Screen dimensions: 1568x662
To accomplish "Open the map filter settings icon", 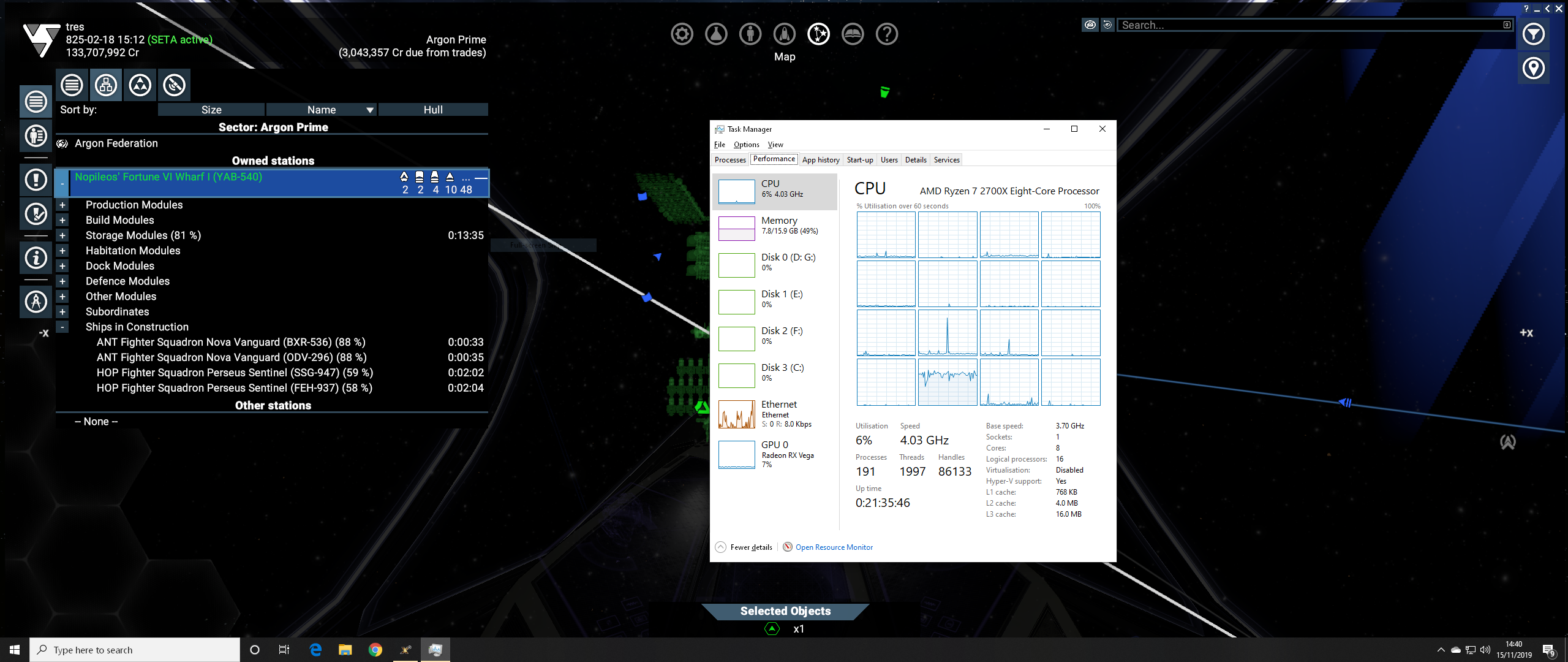I will (x=1533, y=34).
